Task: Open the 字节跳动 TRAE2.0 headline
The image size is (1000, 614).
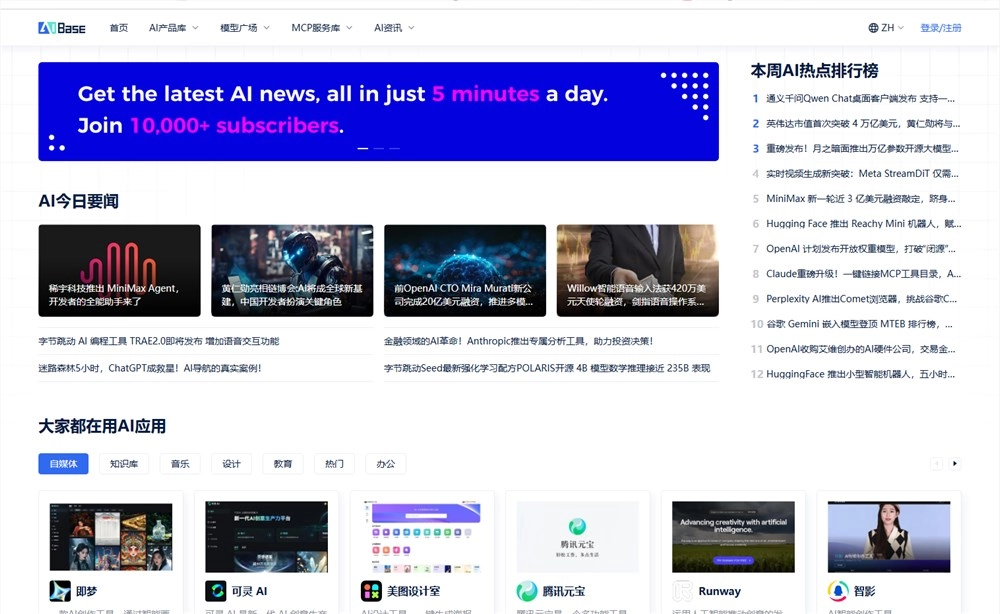Action: coord(159,341)
